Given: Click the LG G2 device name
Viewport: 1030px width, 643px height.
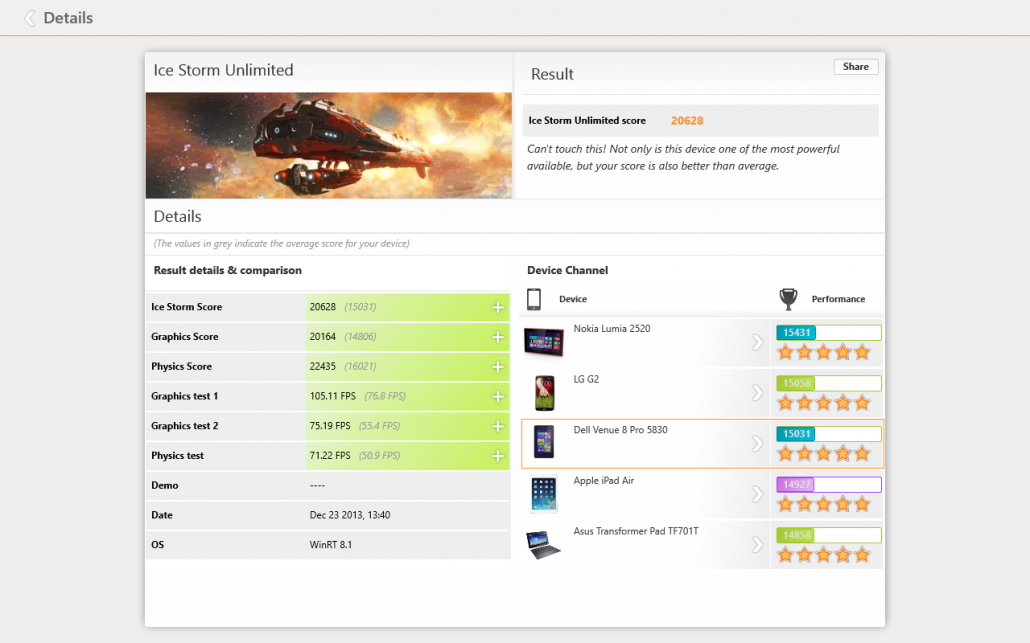Looking at the screenshot, I should point(586,379).
